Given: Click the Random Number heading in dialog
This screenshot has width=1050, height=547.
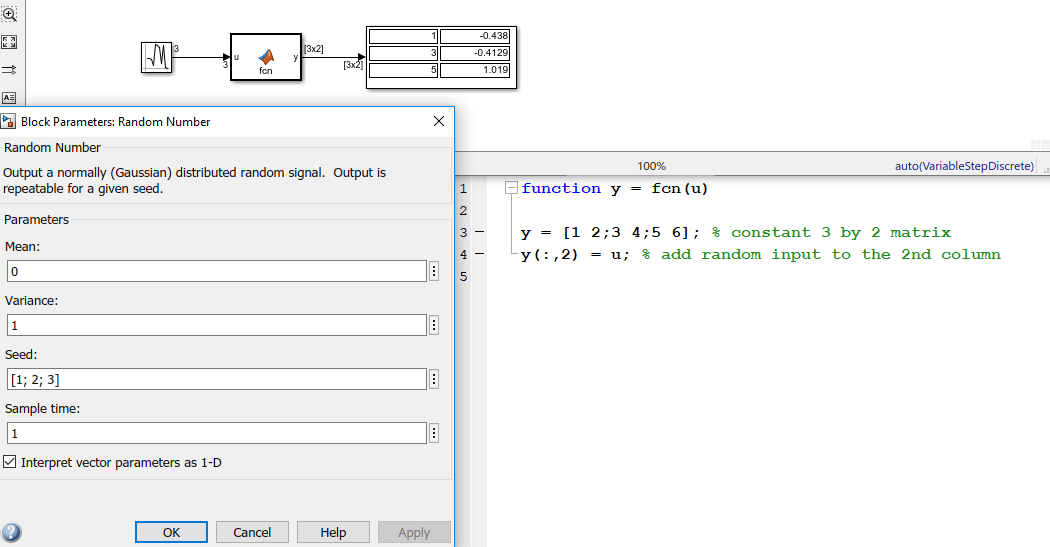Looking at the screenshot, I should (52, 147).
